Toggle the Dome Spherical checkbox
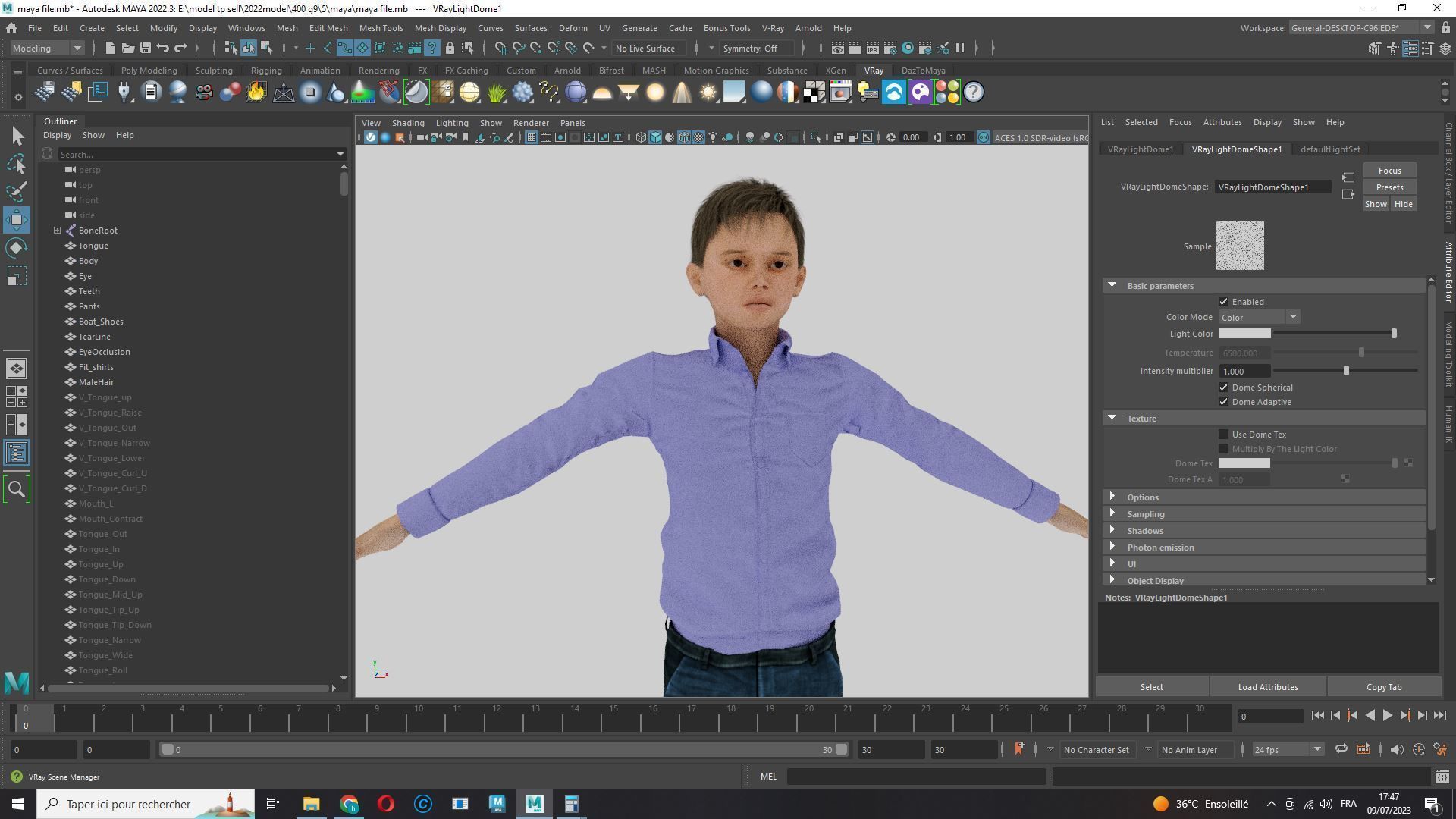Viewport: 1456px width, 819px height. click(1223, 388)
